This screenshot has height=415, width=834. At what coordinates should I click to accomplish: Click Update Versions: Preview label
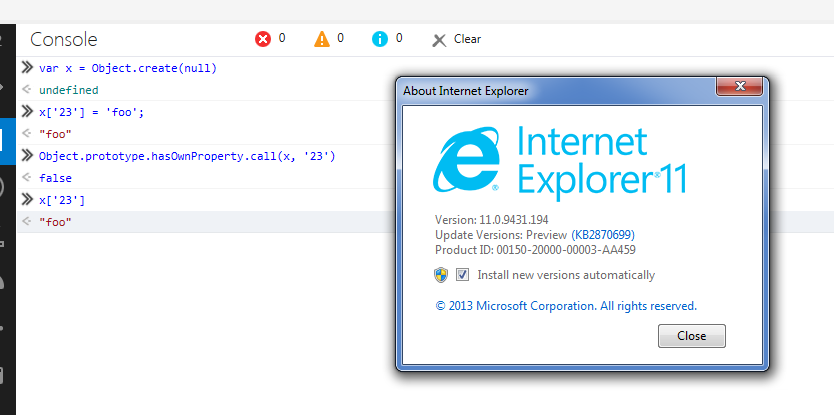point(501,235)
